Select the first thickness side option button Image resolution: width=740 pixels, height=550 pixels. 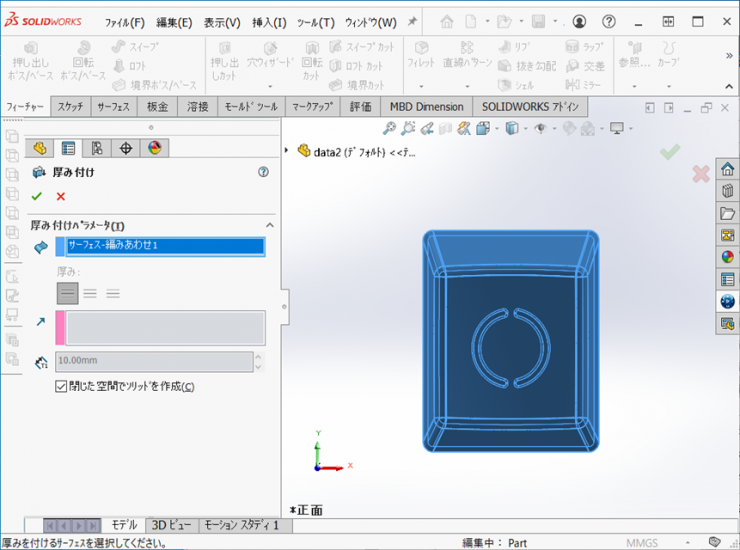click(x=67, y=293)
